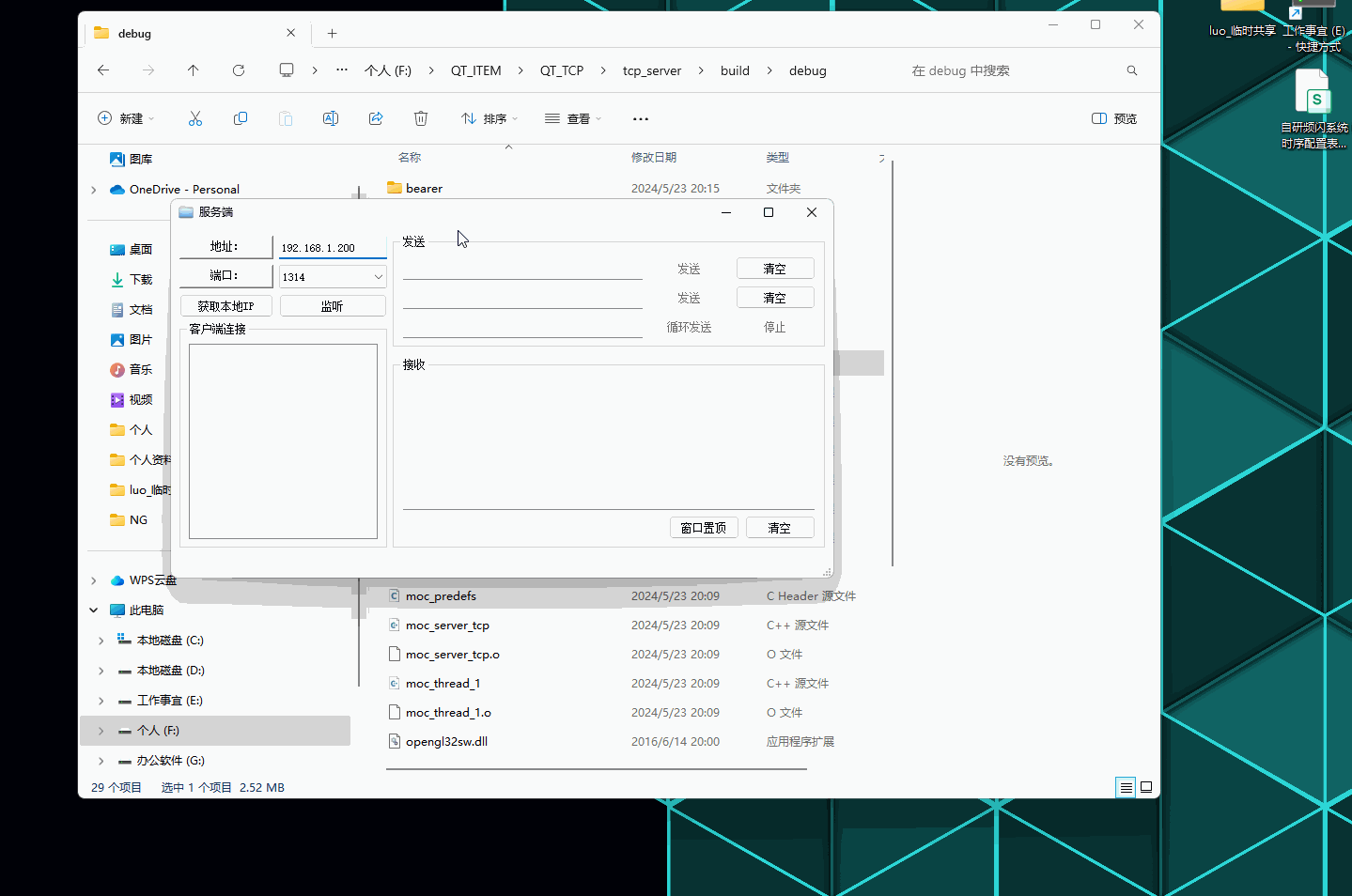Select the moc_server_tcp.o file

point(452,654)
